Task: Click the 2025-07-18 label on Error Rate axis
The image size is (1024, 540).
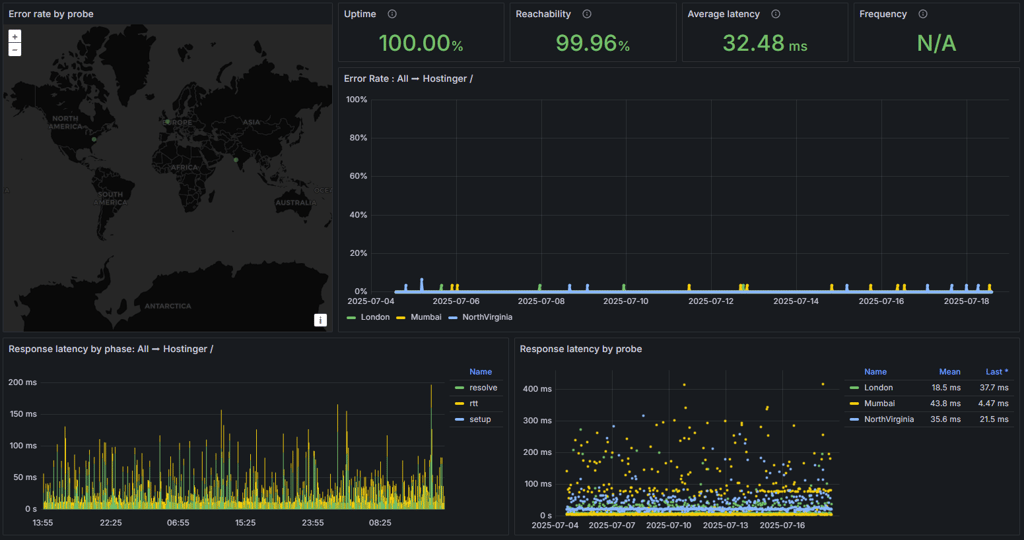Action: pyautogui.click(x=966, y=301)
